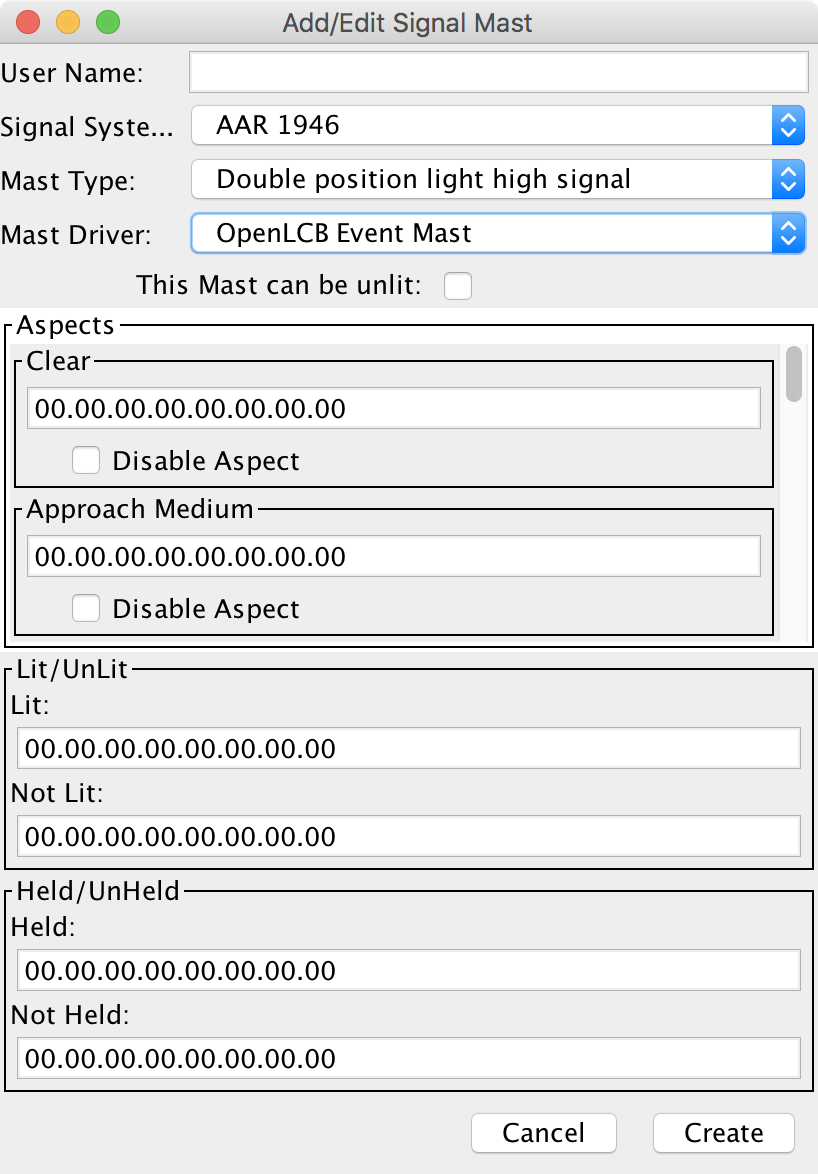The height and width of the screenshot is (1174, 818).
Task: Click the Aspects list scrollbar thumb
Action: (794, 374)
